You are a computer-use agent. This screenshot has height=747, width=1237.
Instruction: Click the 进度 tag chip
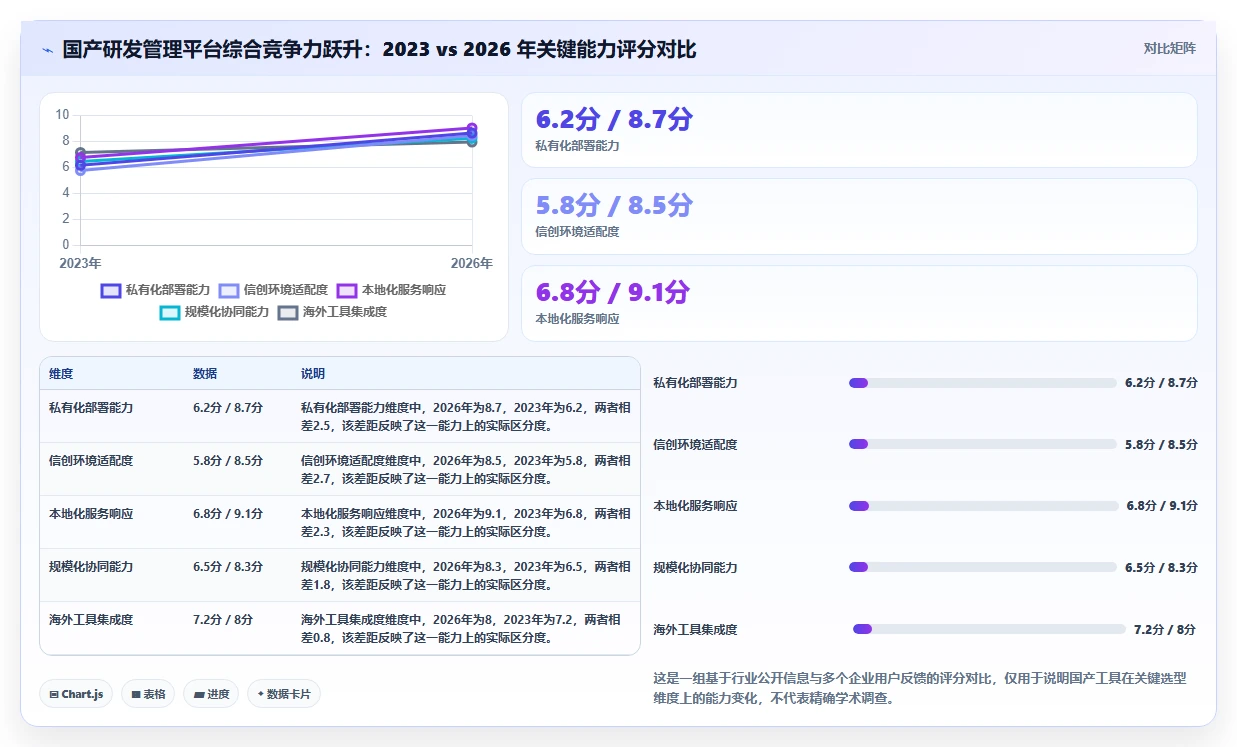pyautogui.click(x=211, y=694)
